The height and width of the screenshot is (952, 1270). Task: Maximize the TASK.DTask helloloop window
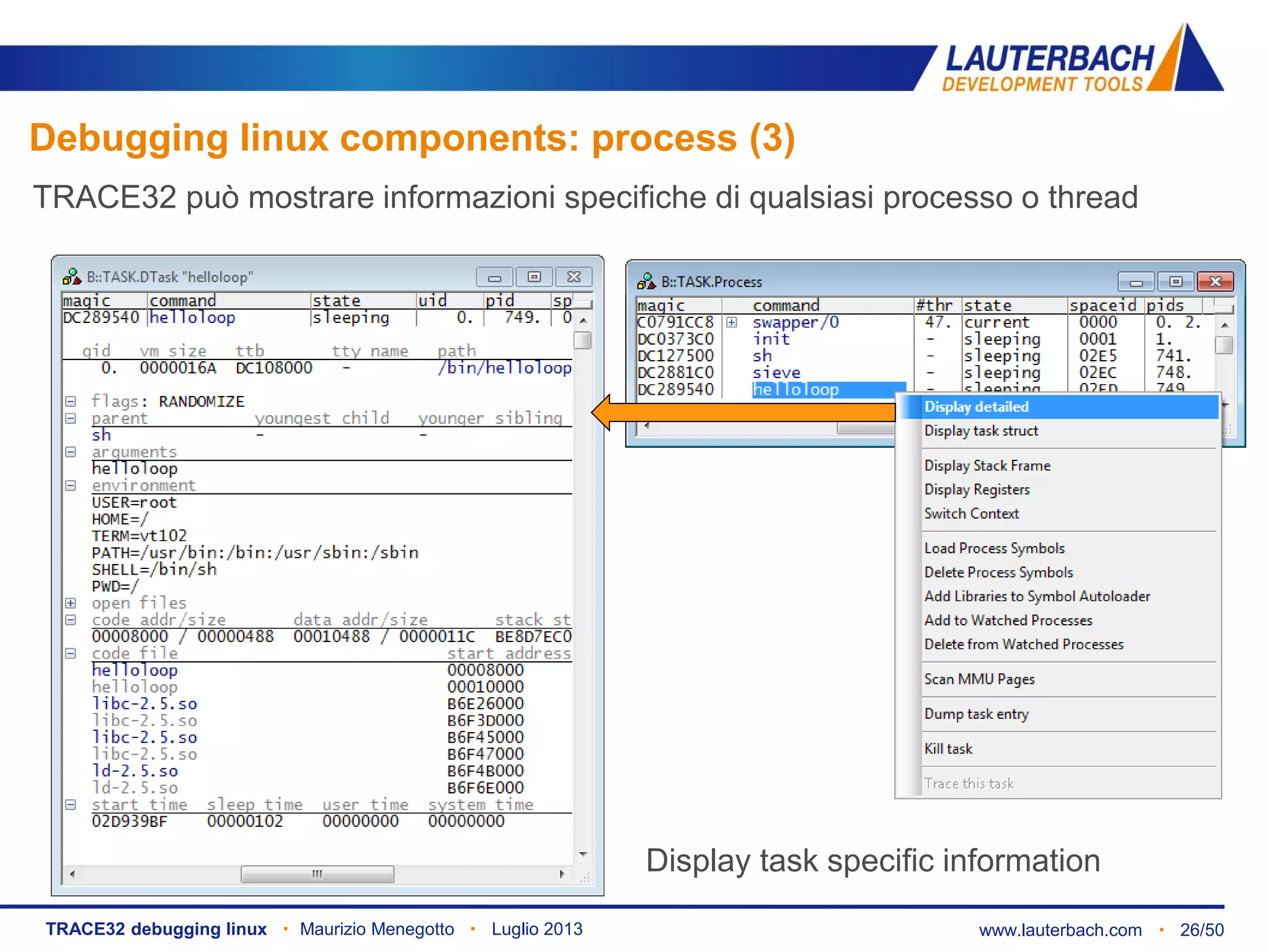coord(534,277)
